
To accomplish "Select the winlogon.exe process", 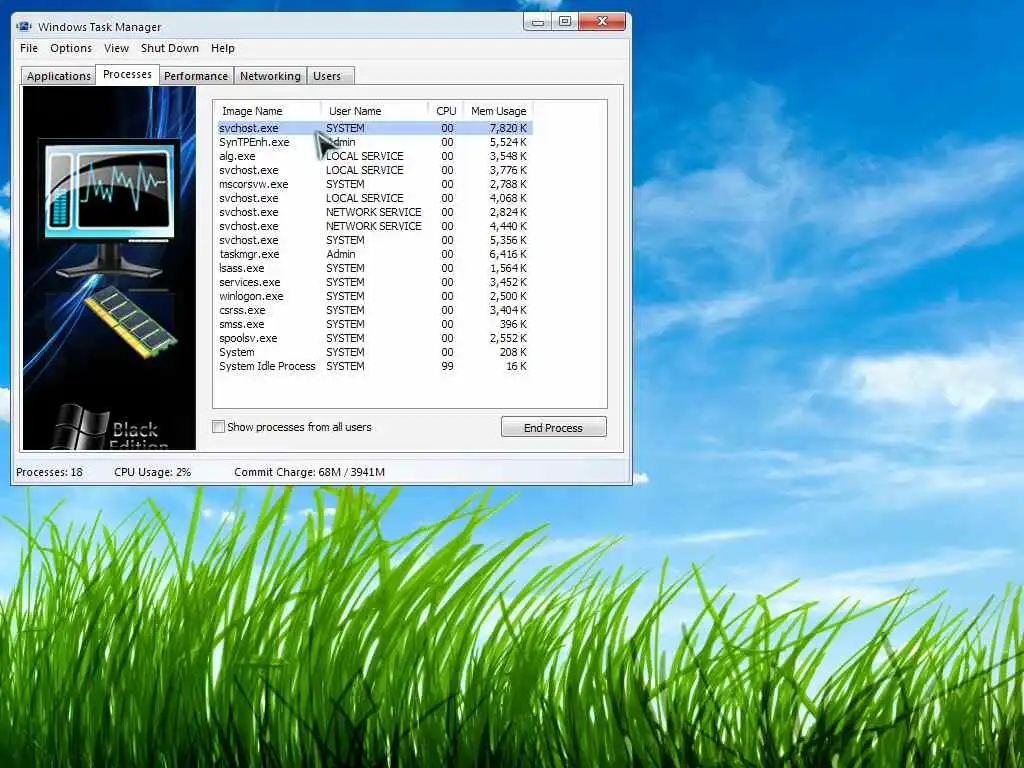I will (x=374, y=296).
